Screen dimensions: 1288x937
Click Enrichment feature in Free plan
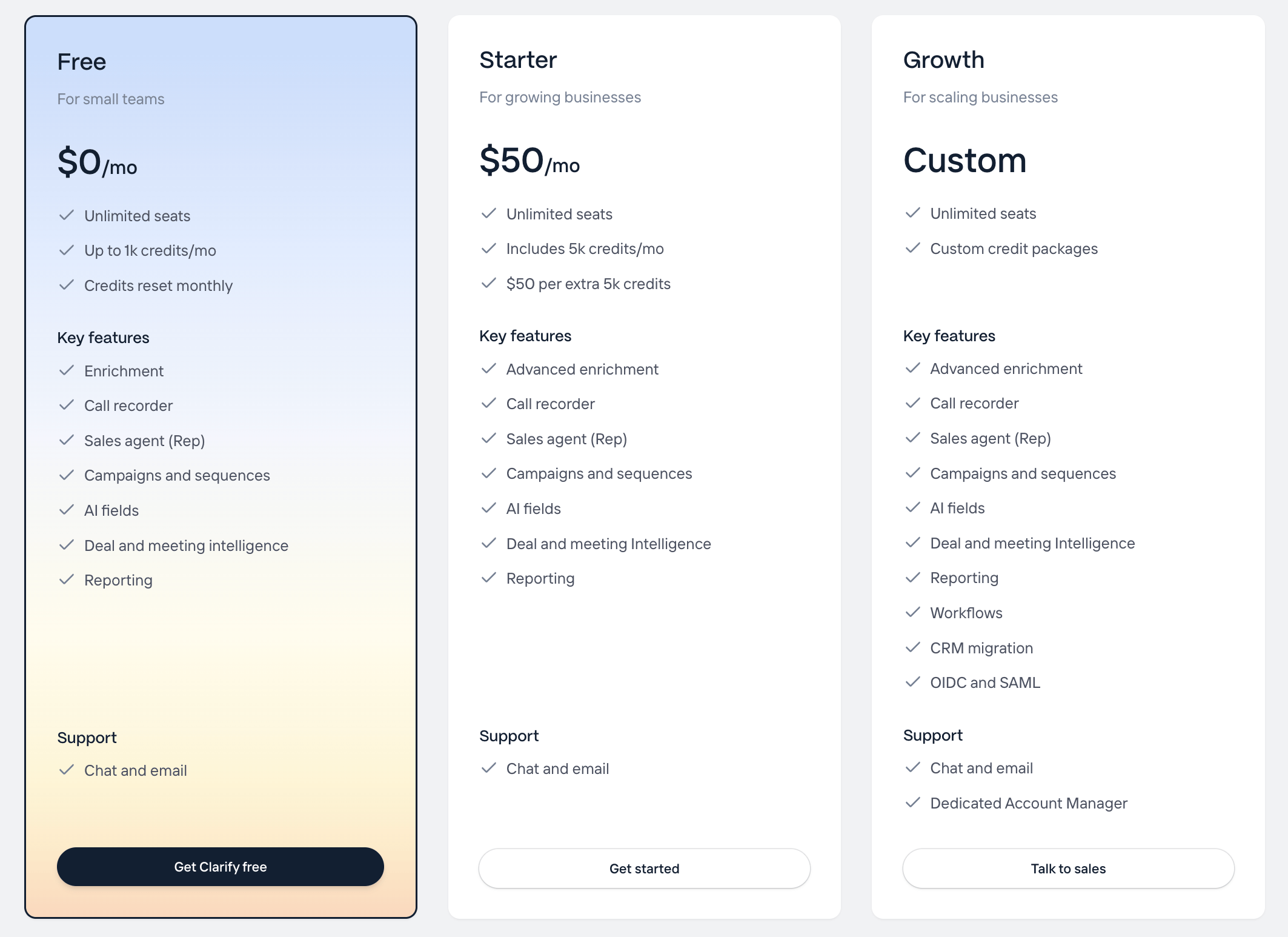click(x=124, y=371)
